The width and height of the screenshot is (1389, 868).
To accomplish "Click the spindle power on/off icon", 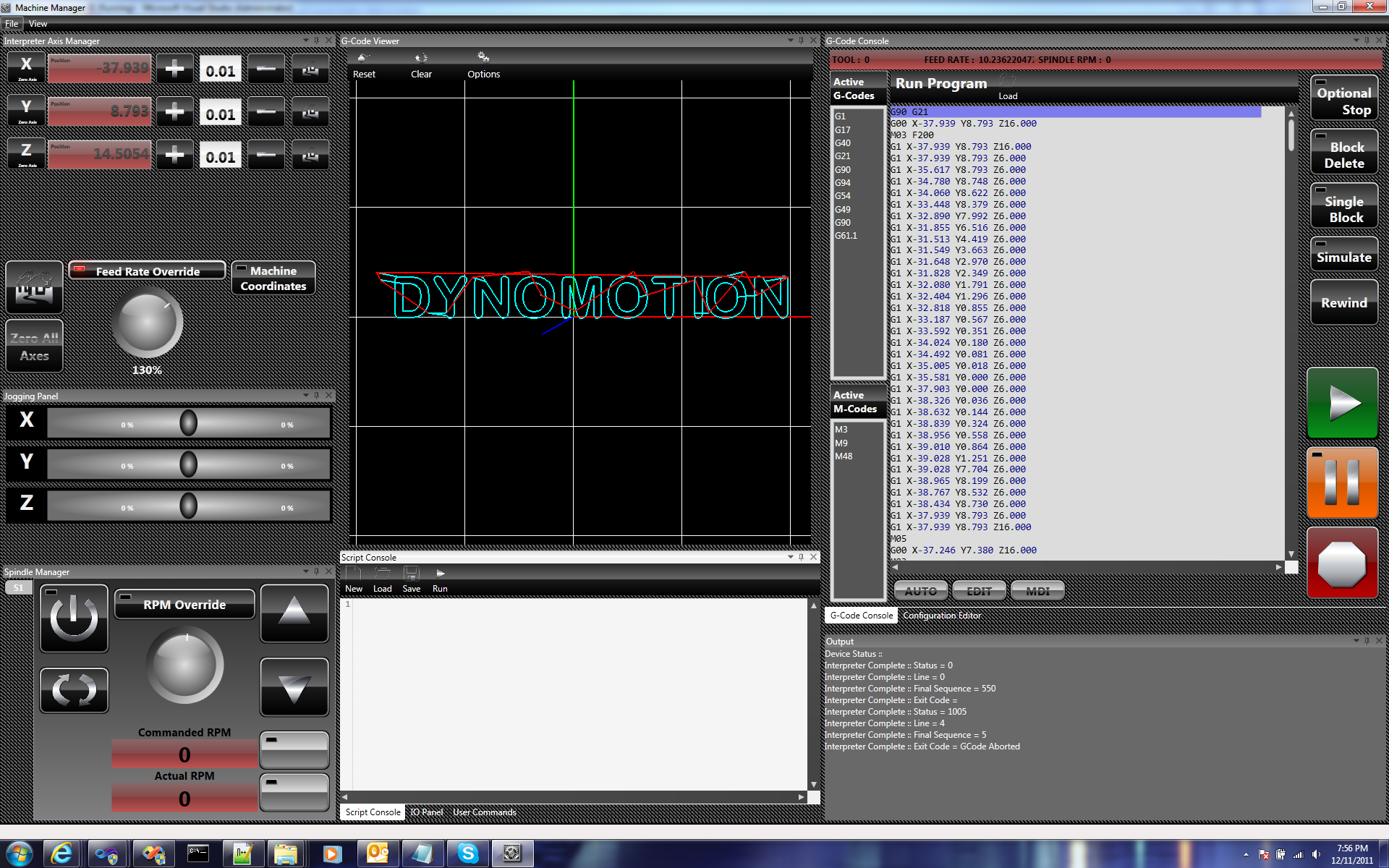I will pos(74,619).
